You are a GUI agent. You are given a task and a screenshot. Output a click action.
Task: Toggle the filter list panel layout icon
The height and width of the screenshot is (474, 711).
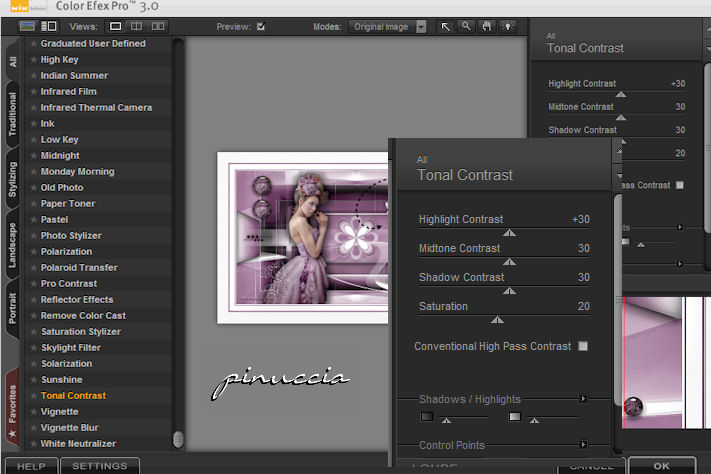click(49, 26)
